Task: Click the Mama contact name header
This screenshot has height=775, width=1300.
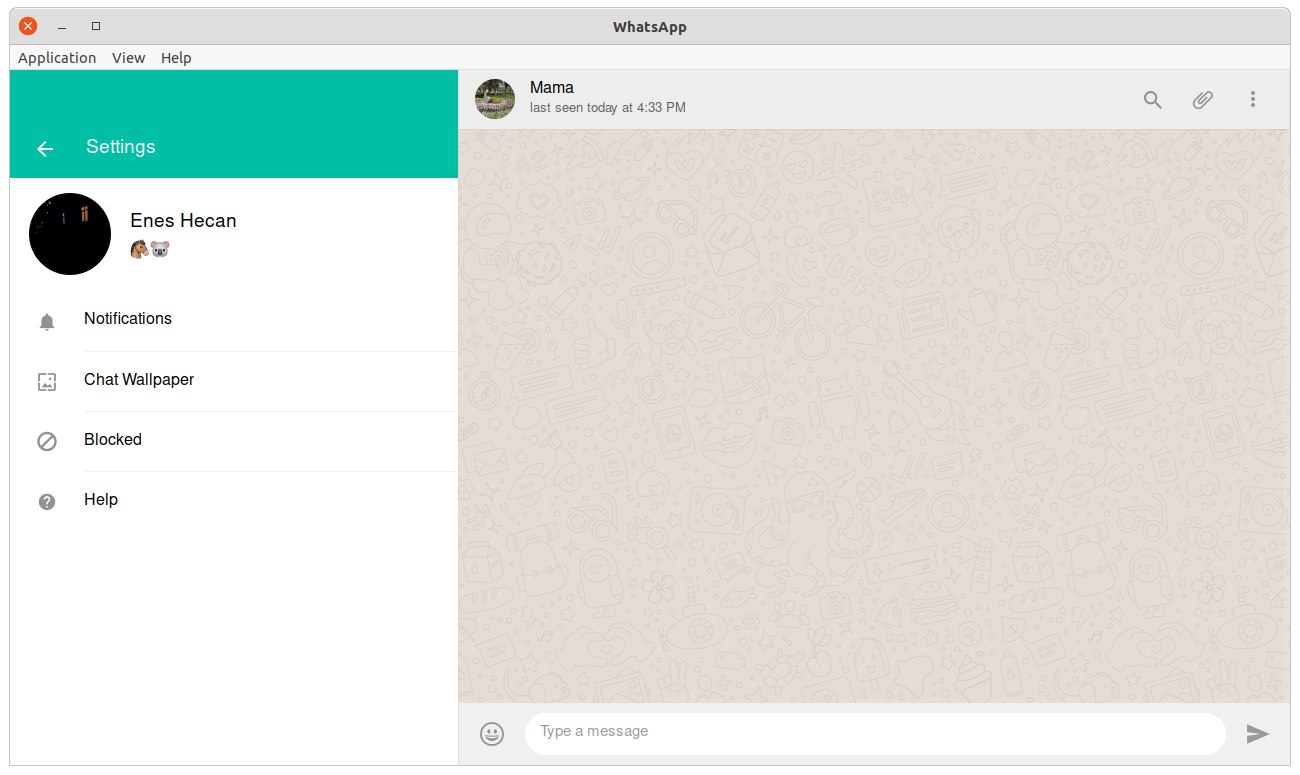Action: [552, 88]
